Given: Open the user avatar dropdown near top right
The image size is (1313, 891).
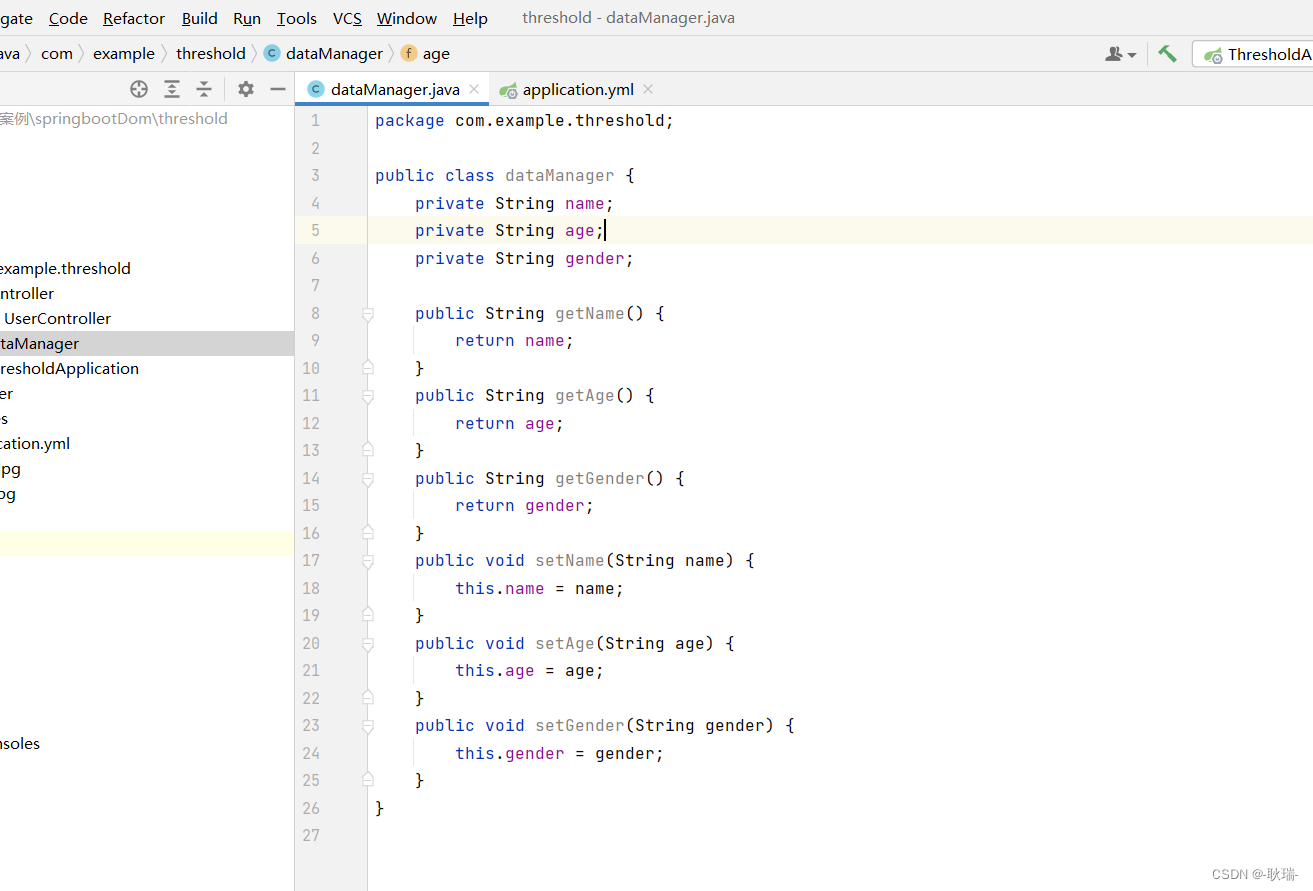Looking at the screenshot, I should pyautogui.click(x=1120, y=53).
